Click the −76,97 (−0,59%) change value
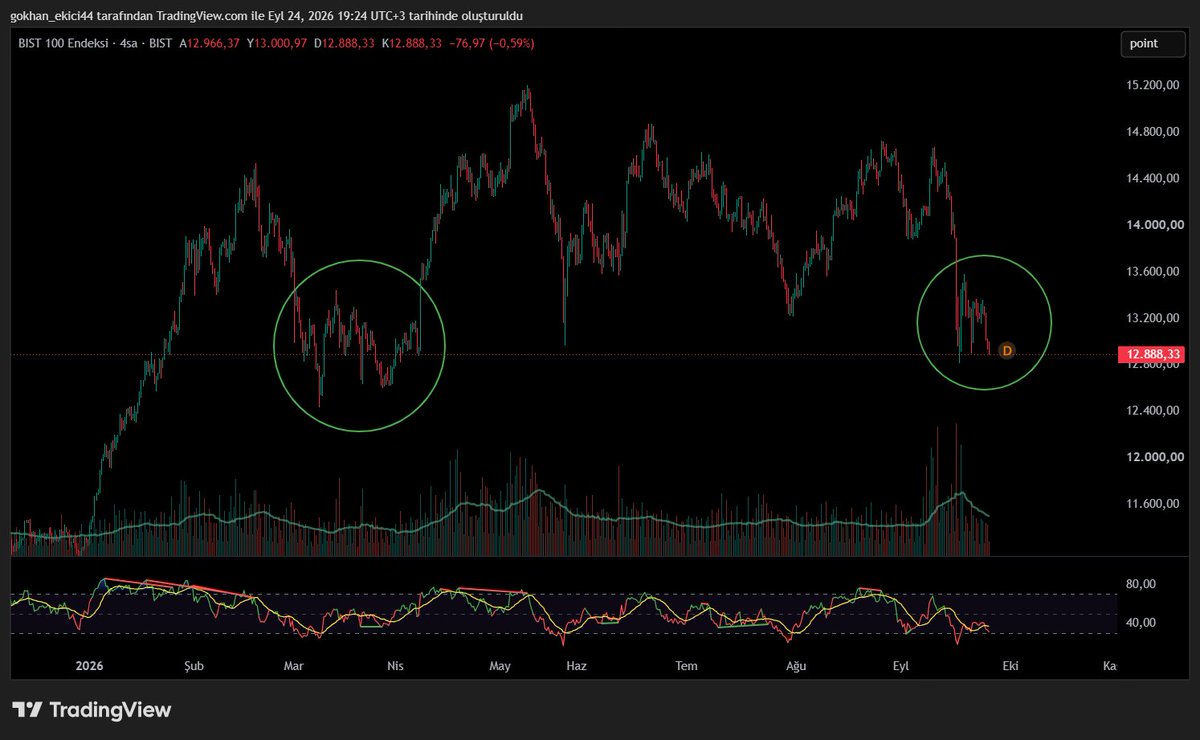This screenshot has height=740, width=1200. click(494, 44)
